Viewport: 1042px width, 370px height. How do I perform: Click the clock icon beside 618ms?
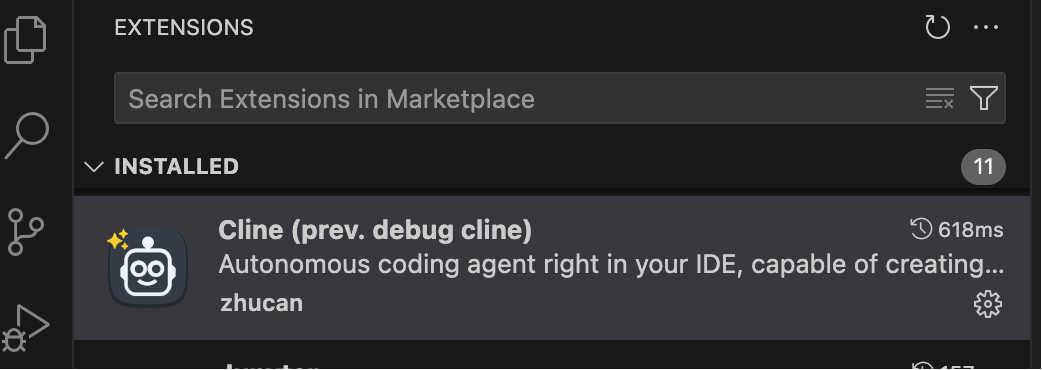[x=921, y=229]
